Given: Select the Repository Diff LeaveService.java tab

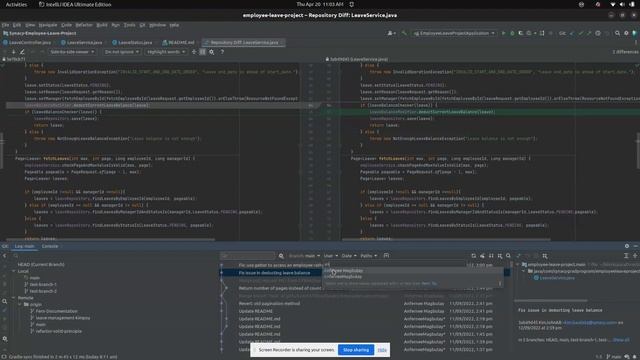Looking at the screenshot, I should tap(244, 42).
